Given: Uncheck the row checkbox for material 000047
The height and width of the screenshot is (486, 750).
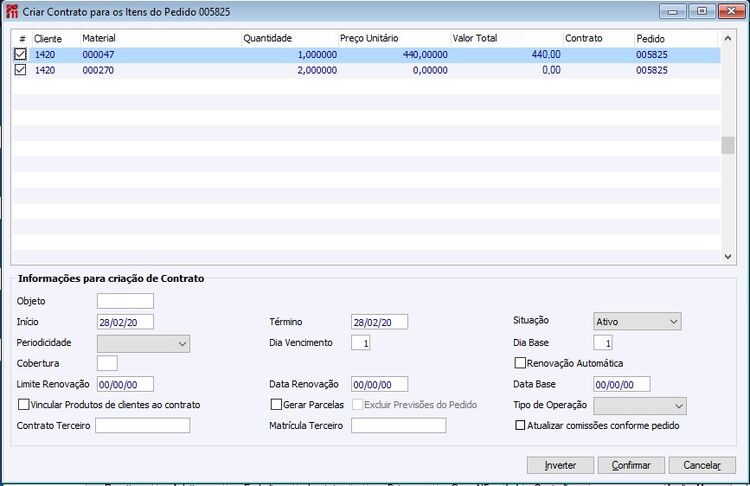Looking at the screenshot, I should point(20,55).
